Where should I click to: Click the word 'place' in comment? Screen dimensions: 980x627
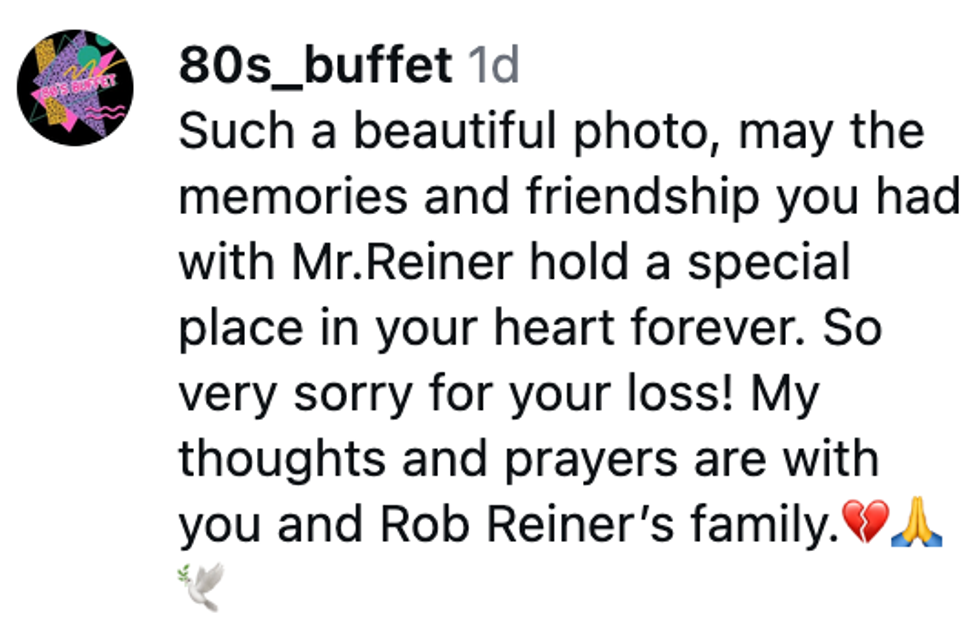(x=241, y=328)
